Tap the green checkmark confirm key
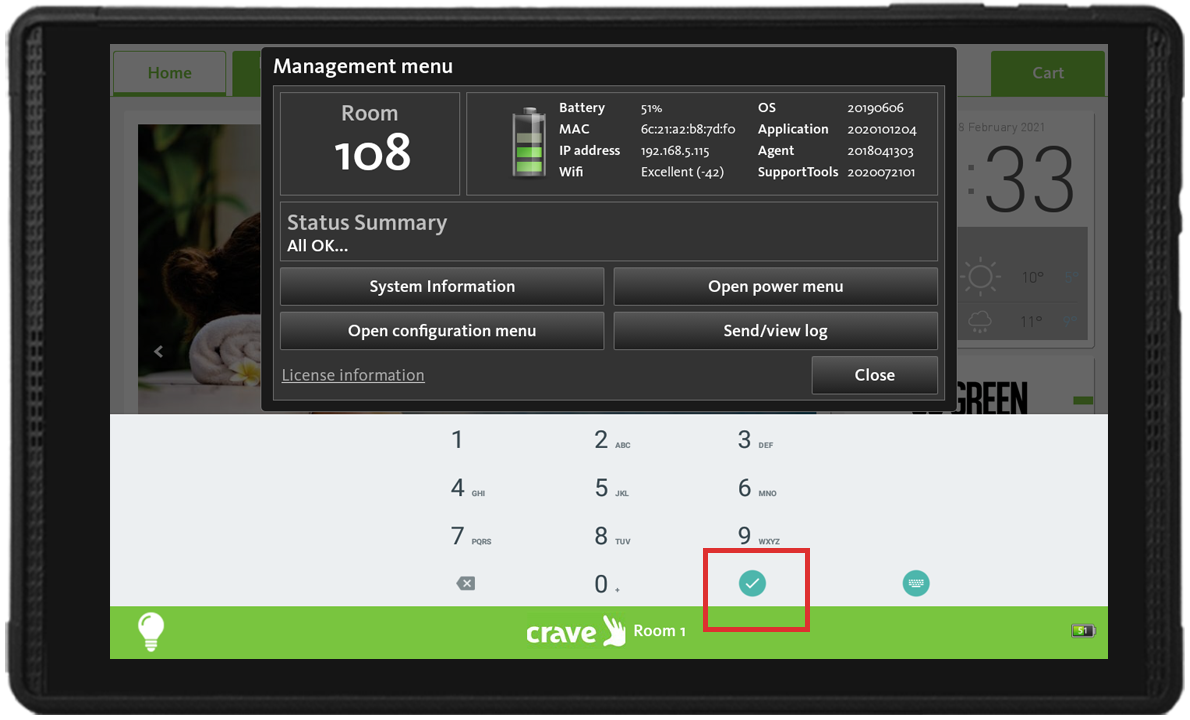The width and height of the screenshot is (1190, 720). (752, 583)
